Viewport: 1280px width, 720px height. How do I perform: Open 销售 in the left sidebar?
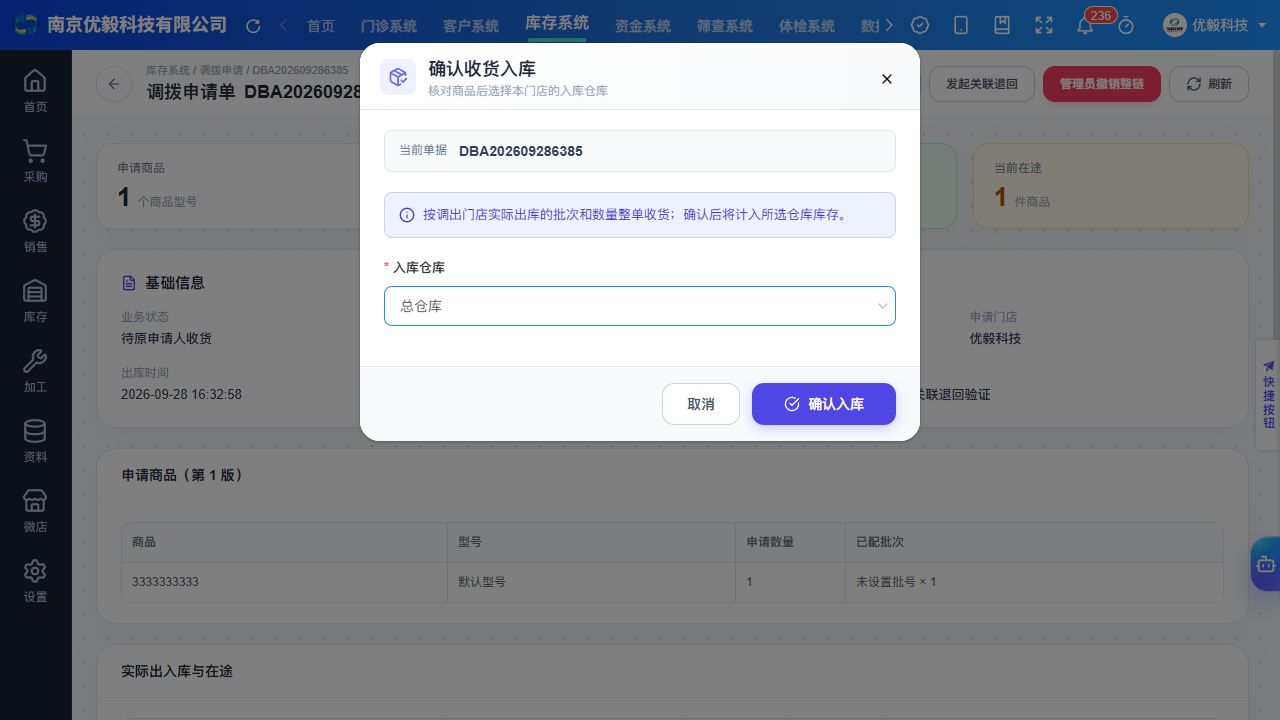click(x=35, y=231)
